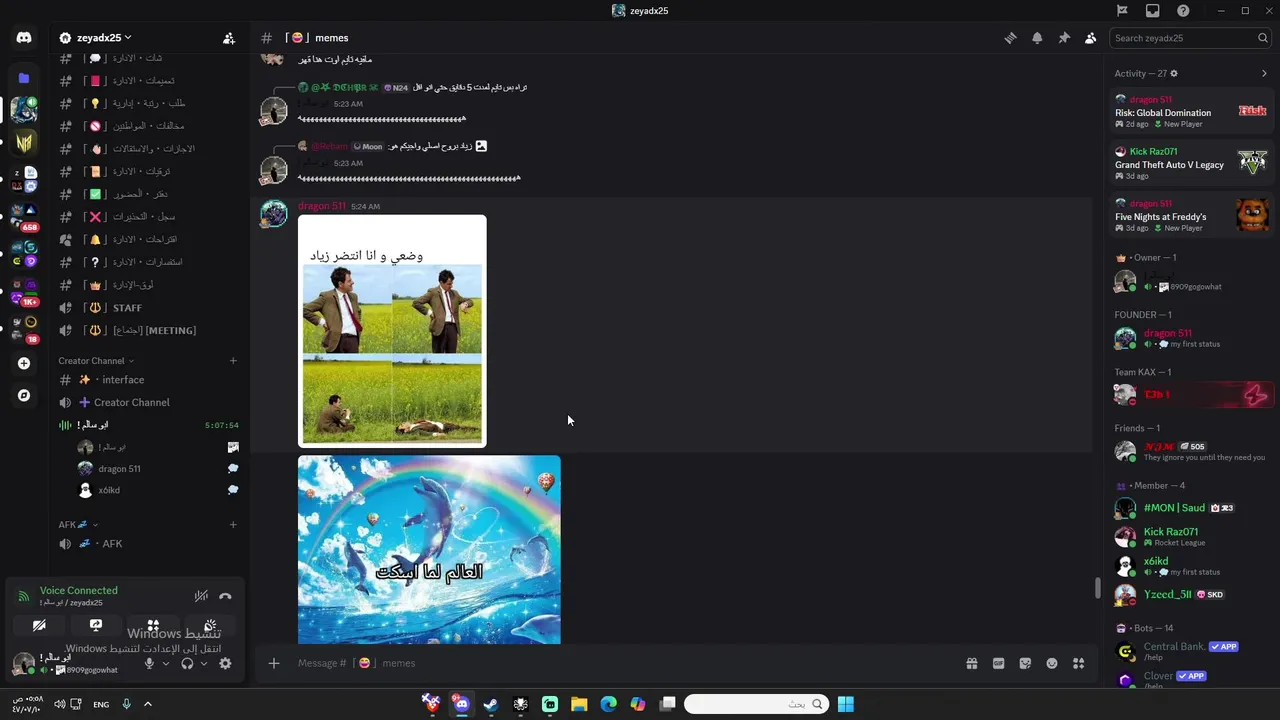The height and width of the screenshot is (720, 1280).
Task: Start an Activity from voice panel
Action: point(153,625)
